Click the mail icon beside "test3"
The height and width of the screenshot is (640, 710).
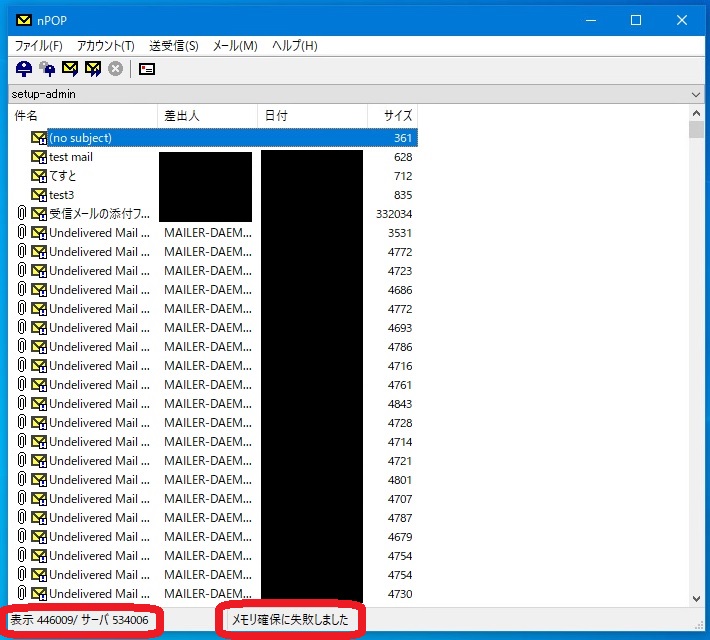click(39, 195)
